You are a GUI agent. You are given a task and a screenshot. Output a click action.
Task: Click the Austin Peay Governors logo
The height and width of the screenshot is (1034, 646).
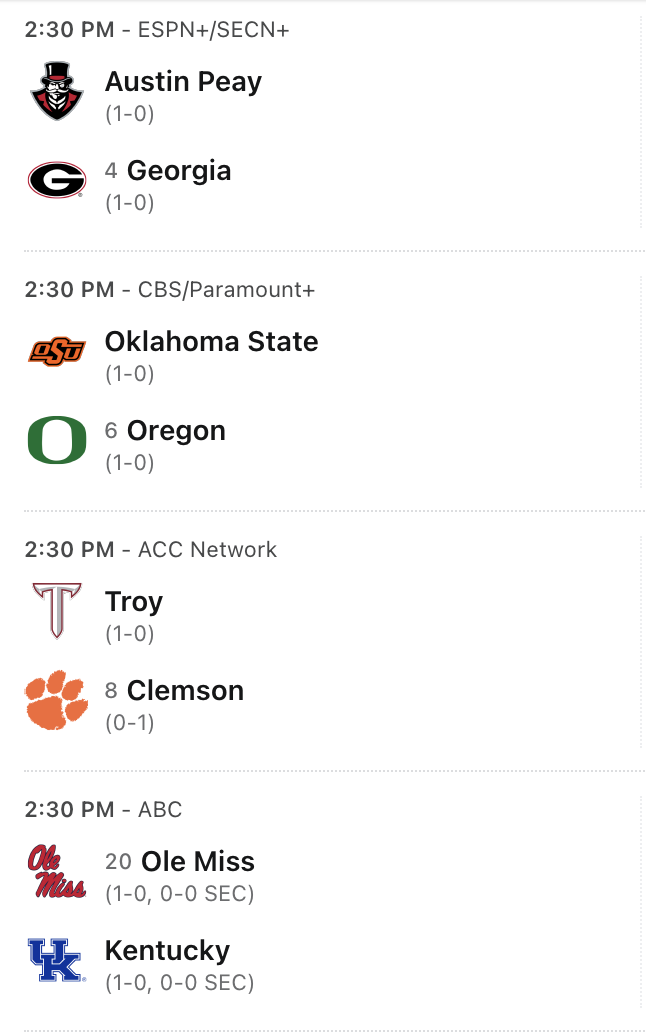(56, 91)
